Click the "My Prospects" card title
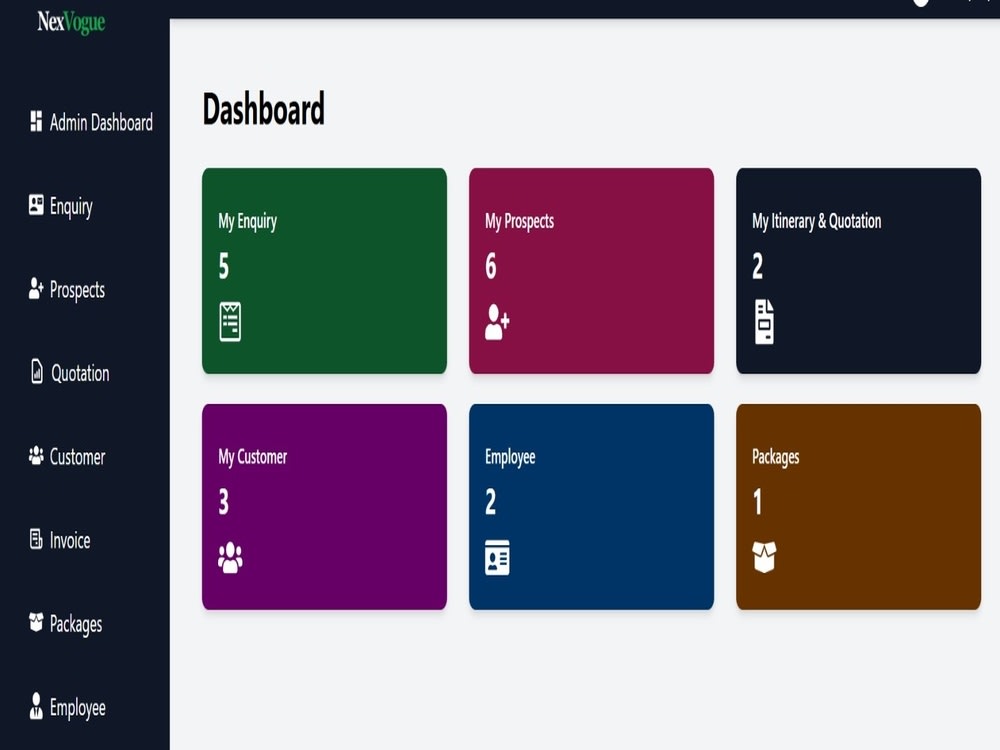1000x750 pixels. [519, 221]
